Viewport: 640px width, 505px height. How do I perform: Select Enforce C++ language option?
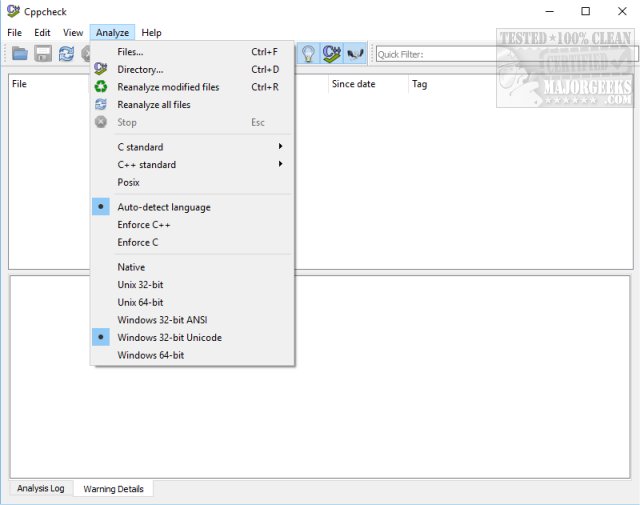coord(192,225)
